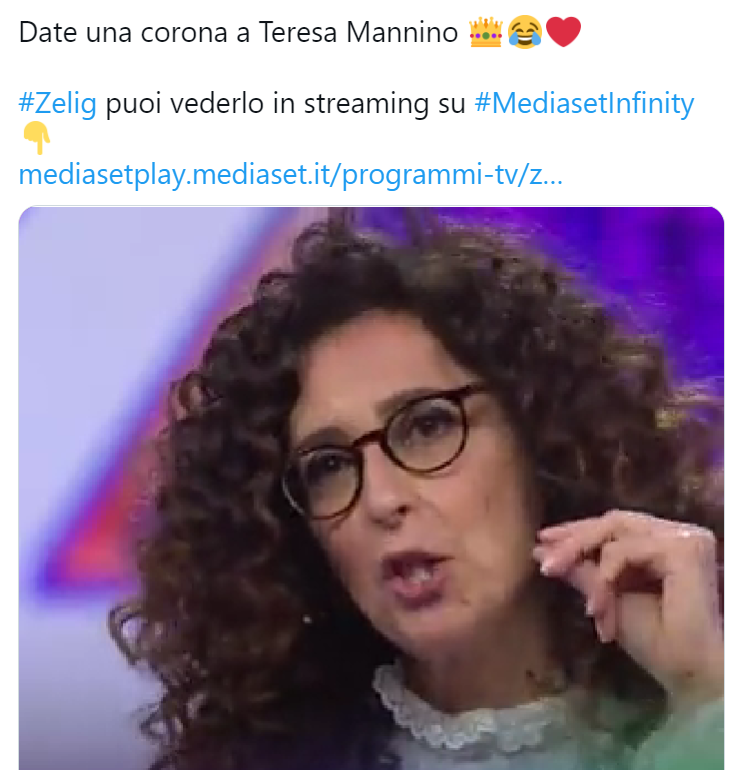Click the word "corona" in the tweet
This screenshot has height=770, width=731.
tap(184, 33)
